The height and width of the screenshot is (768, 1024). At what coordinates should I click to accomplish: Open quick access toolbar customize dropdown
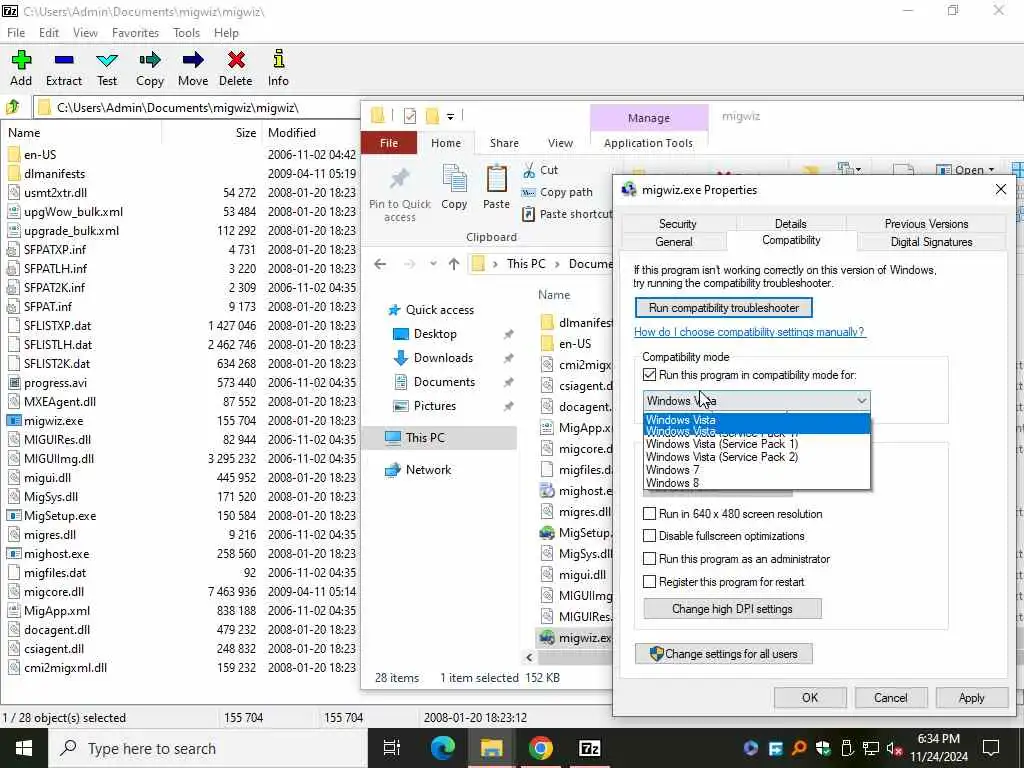tap(450, 117)
